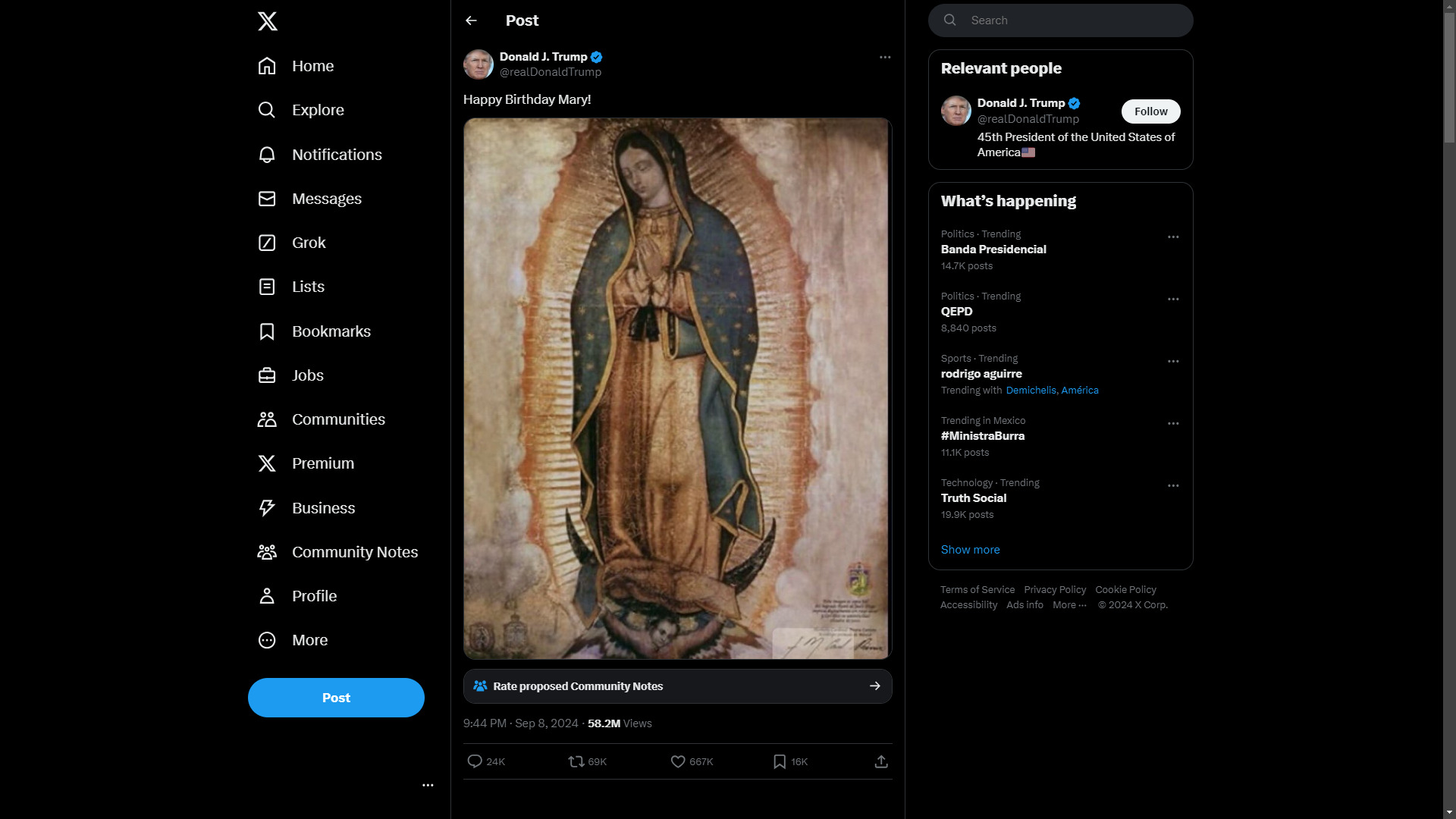Screen dimensions: 1456x819
Task: Bookmark the post with bookmark icon
Action: click(780, 761)
